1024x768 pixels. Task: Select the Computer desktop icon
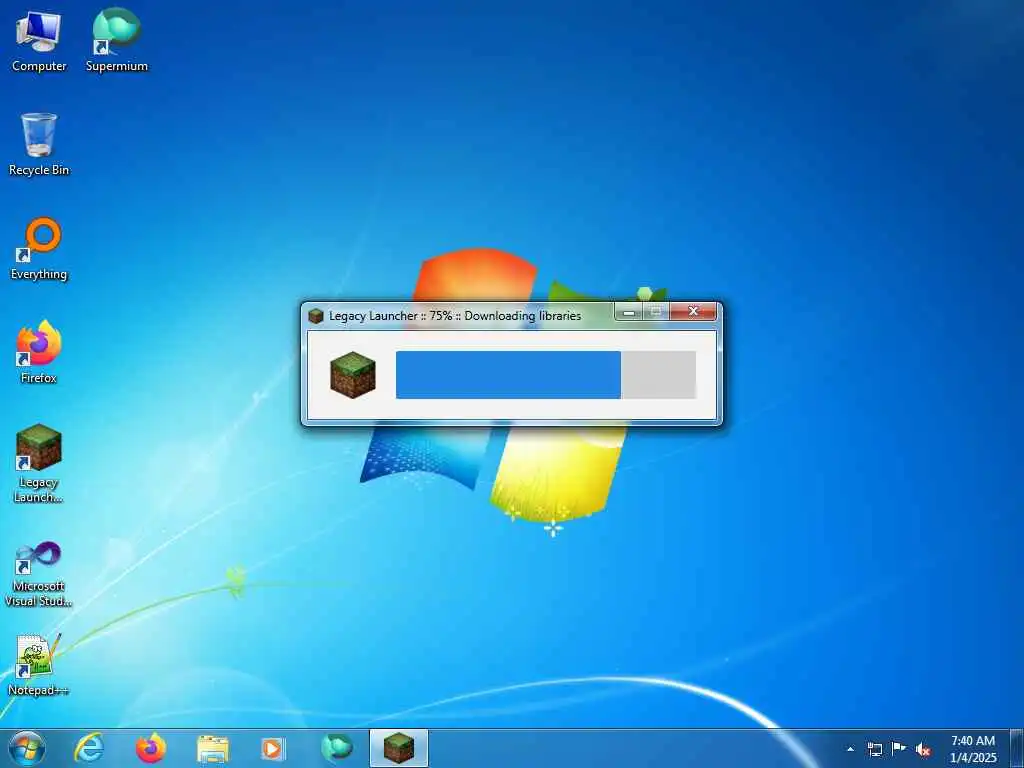click(39, 40)
